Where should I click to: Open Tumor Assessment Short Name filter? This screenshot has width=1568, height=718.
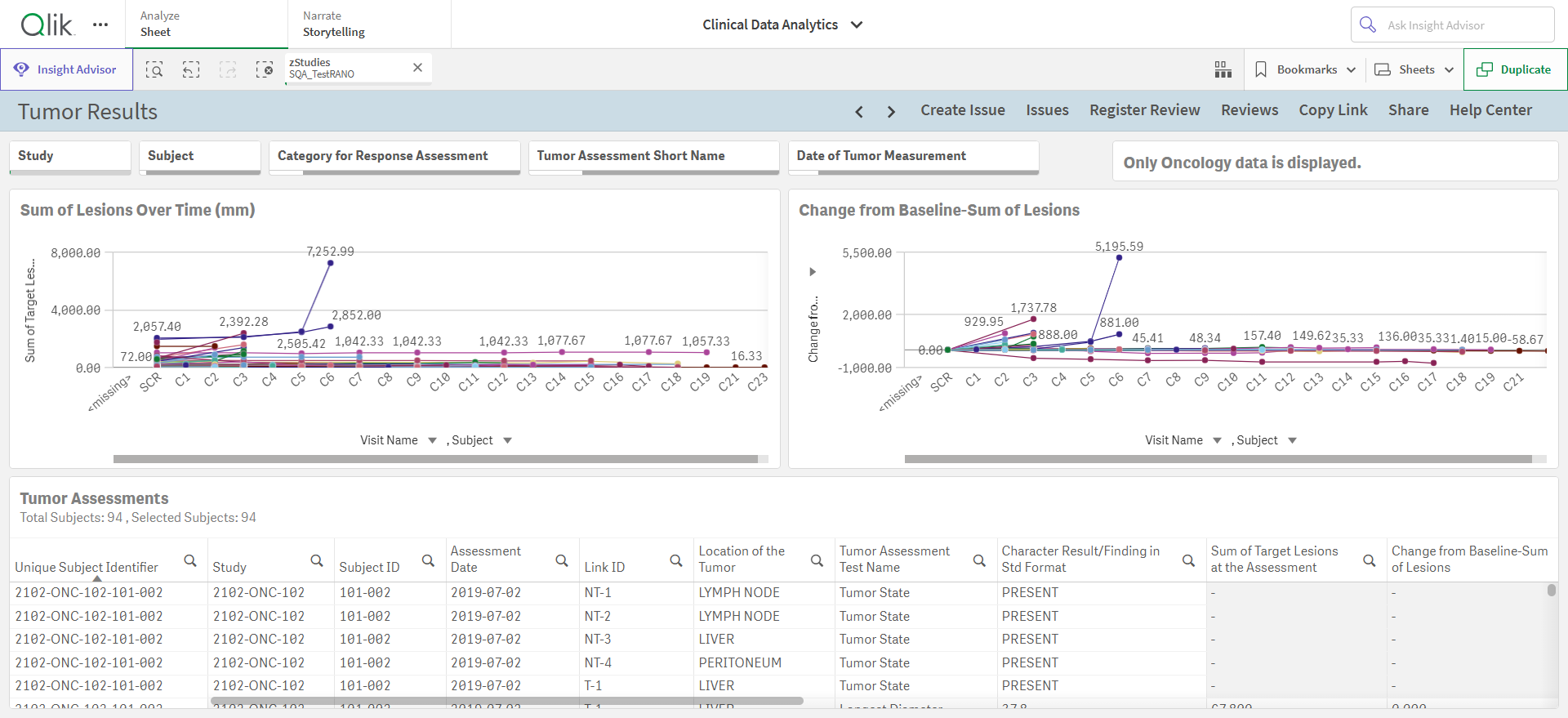654,157
